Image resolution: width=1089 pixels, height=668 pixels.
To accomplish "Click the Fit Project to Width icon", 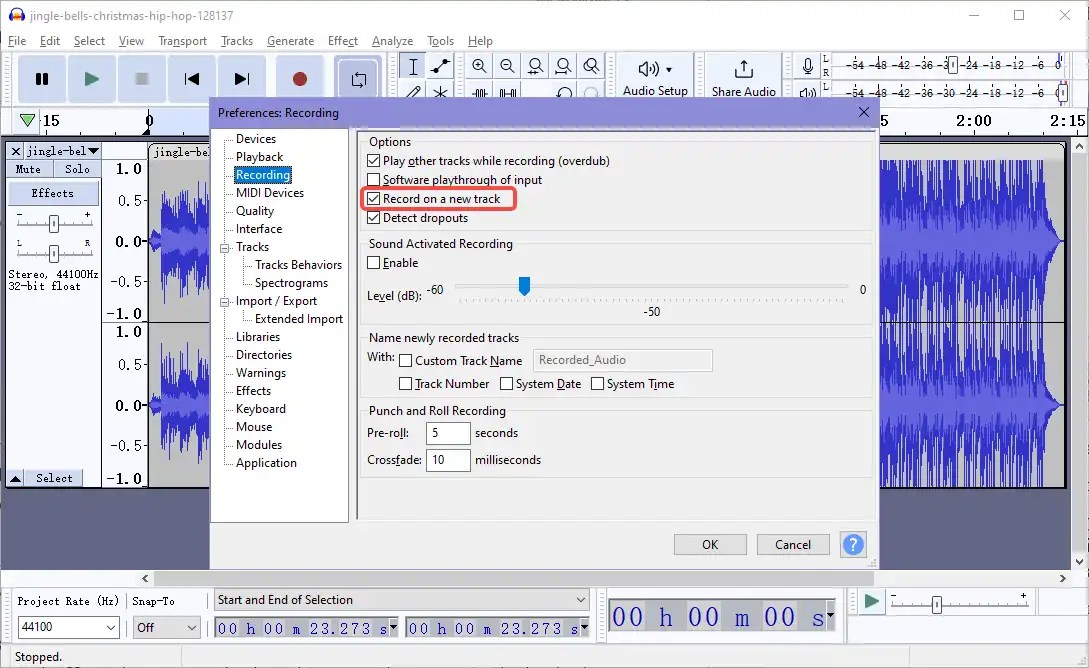I will 563,65.
